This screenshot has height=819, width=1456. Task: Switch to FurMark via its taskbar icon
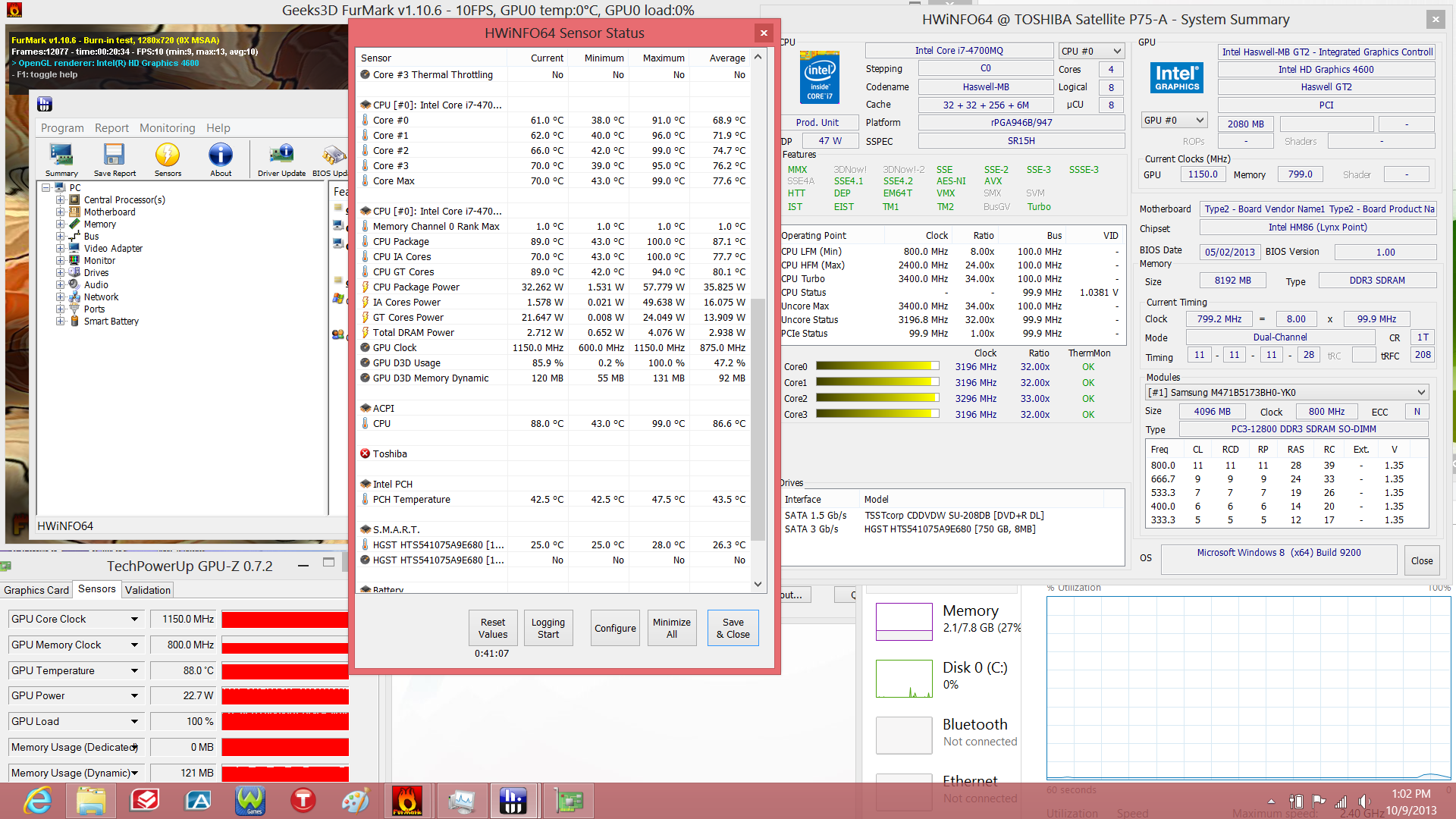(407, 801)
